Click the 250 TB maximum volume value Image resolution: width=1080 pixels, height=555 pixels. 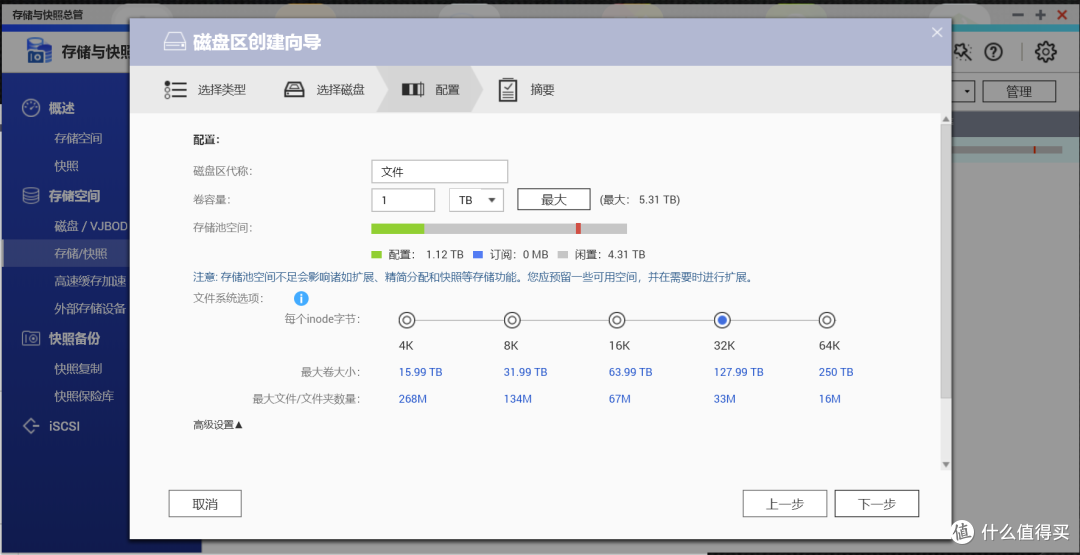tap(836, 372)
